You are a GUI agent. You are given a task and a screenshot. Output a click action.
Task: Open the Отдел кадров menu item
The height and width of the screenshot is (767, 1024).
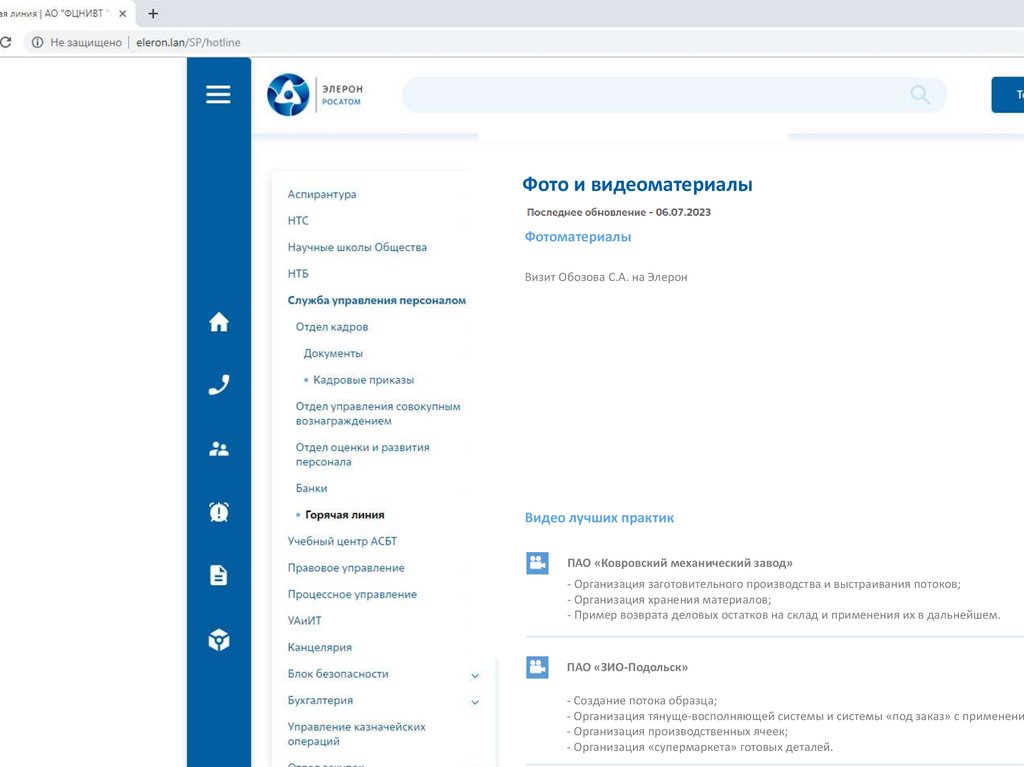tap(331, 326)
